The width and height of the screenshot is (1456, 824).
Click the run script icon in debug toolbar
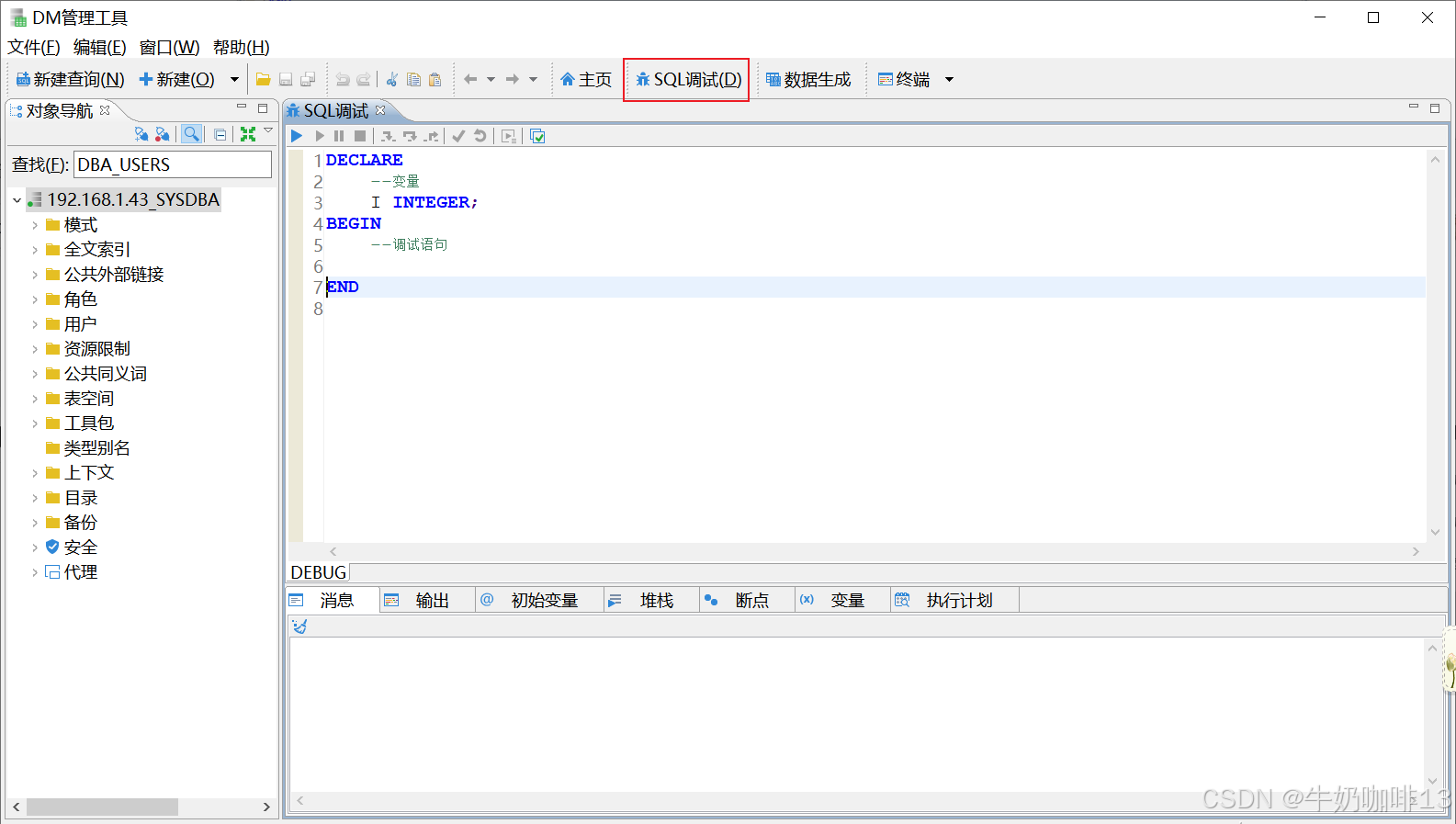pos(509,136)
